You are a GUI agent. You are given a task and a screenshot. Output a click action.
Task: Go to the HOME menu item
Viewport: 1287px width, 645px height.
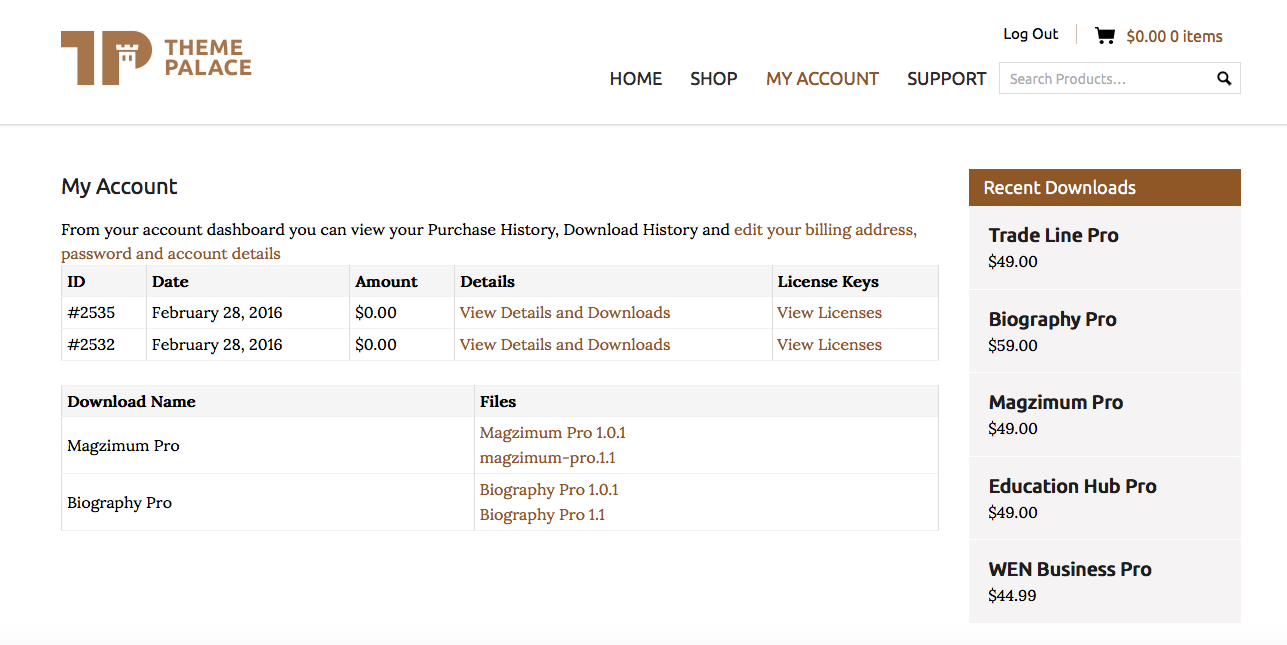click(636, 79)
